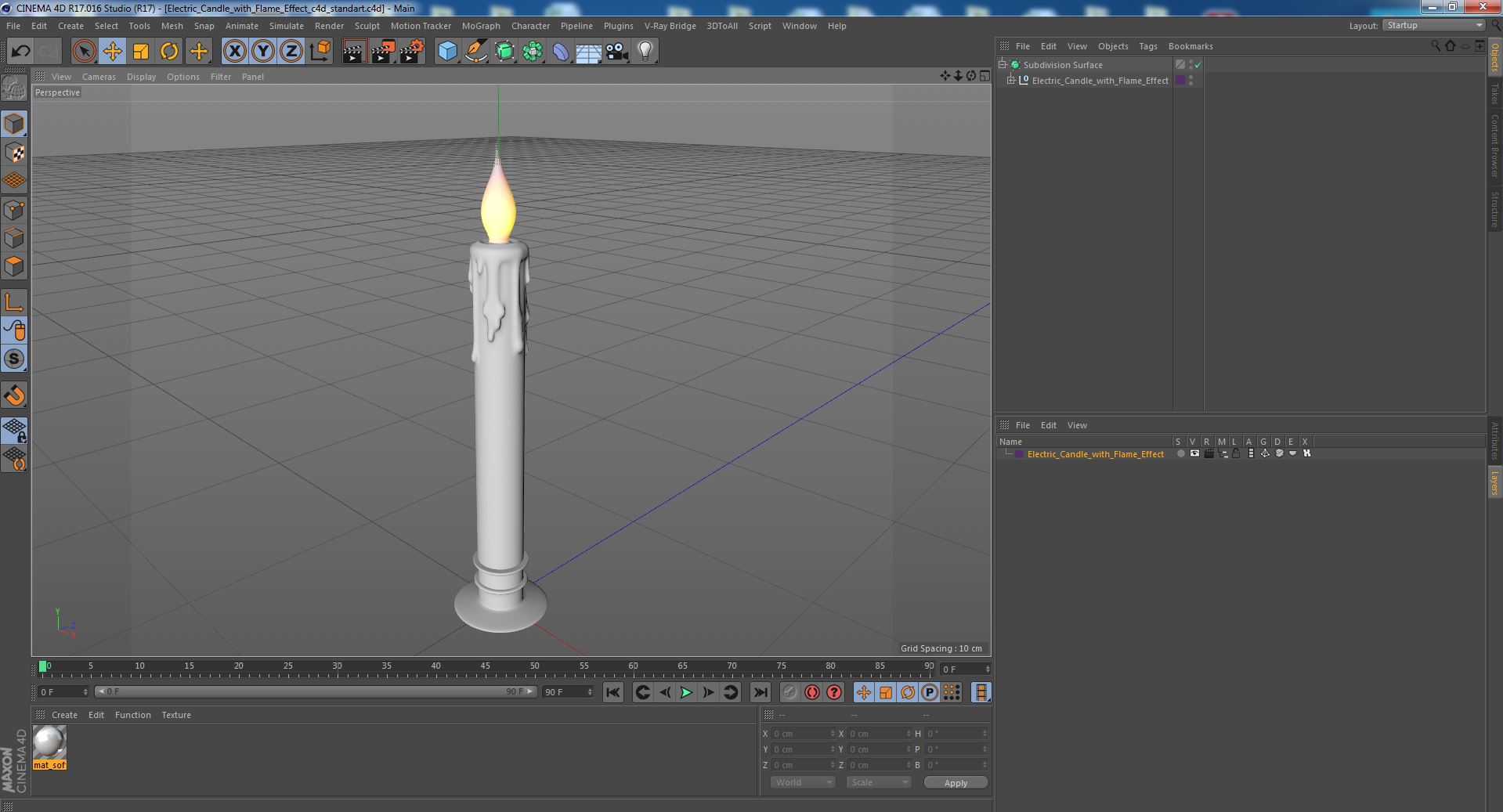
Task: Select Points mode icon
Action: tap(14, 210)
